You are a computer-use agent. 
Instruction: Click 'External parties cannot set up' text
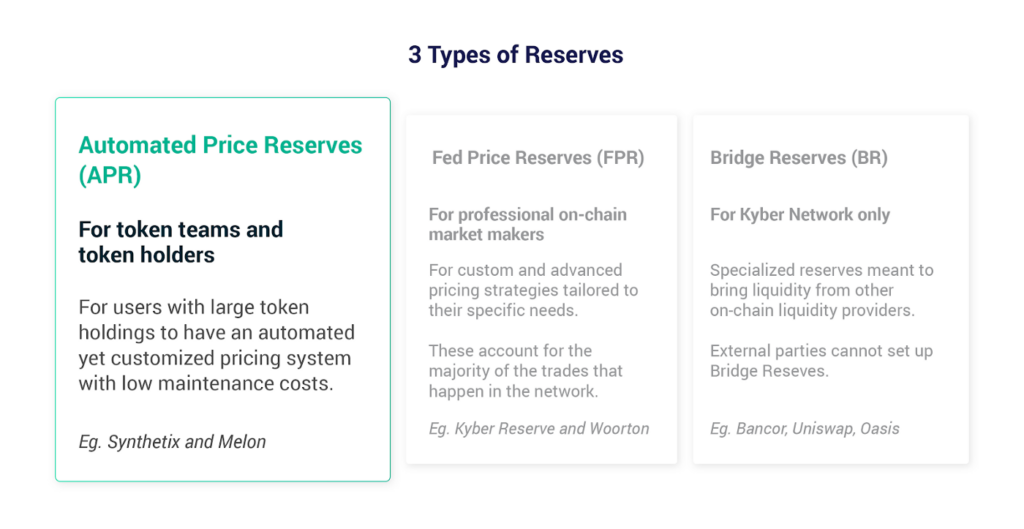pos(822,351)
